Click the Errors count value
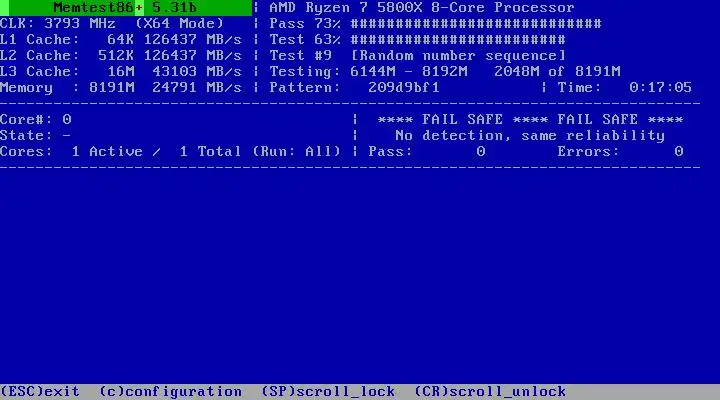The image size is (720, 400). click(679, 152)
